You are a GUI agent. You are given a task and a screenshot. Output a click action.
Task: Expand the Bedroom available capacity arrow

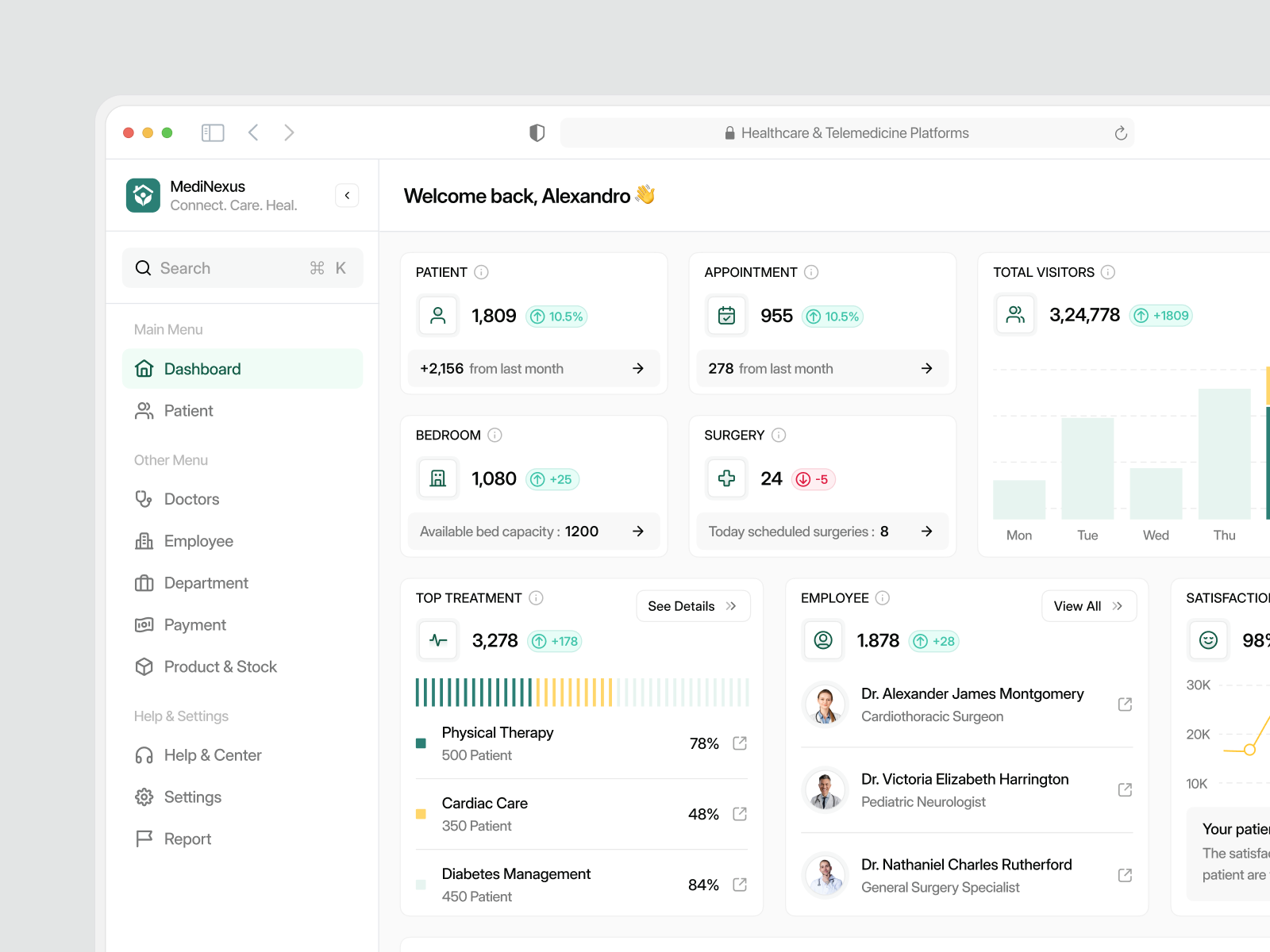click(x=638, y=532)
